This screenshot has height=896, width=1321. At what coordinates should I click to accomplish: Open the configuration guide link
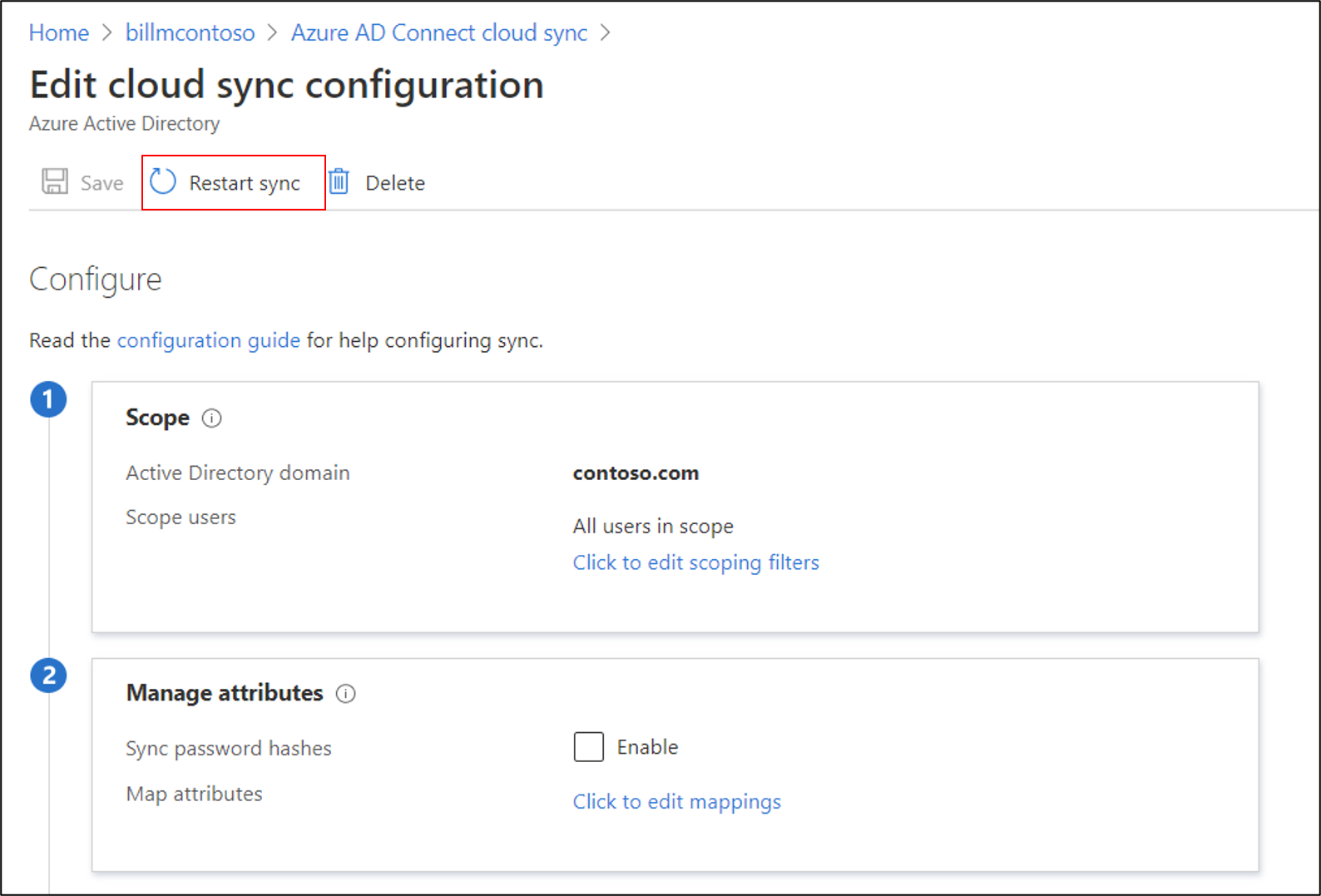[x=208, y=340]
